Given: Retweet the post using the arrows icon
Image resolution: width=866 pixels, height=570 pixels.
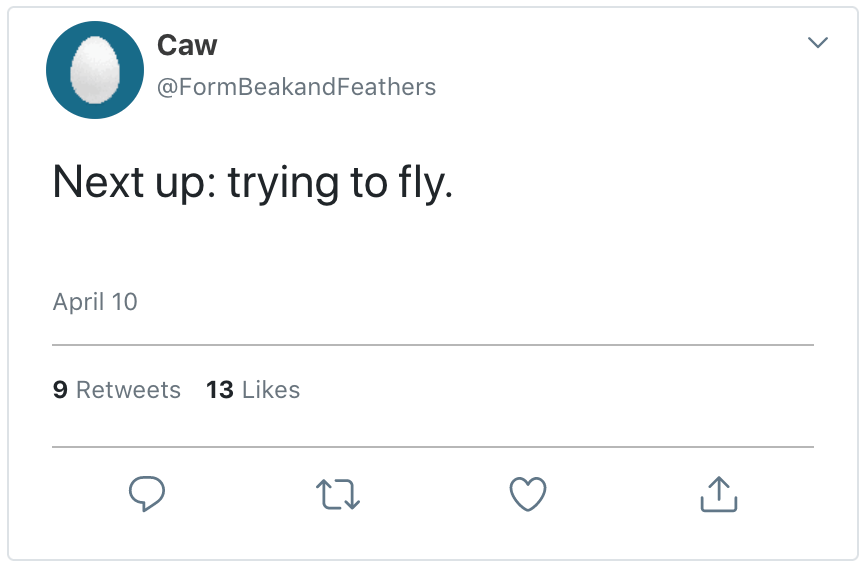Looking at the screenshot, I should [338, 494].
